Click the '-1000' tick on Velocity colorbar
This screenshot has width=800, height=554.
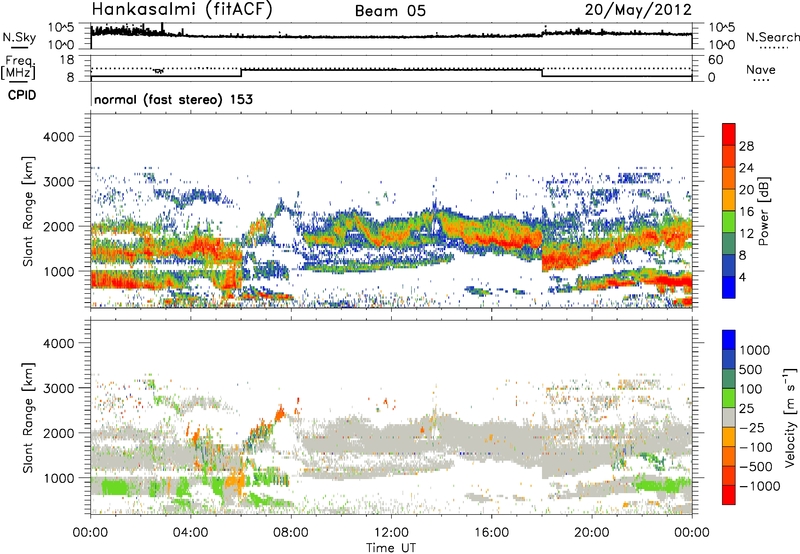click(x=760, y=486)
